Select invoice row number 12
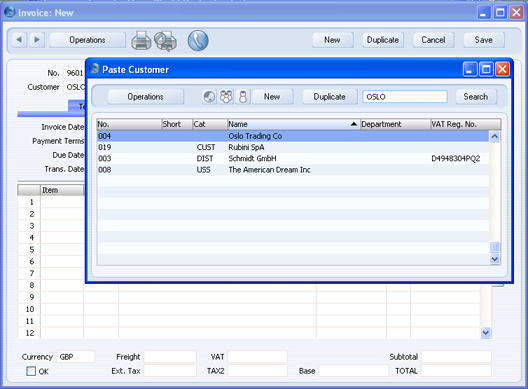 pyautogui.click(x=30, y=333)
